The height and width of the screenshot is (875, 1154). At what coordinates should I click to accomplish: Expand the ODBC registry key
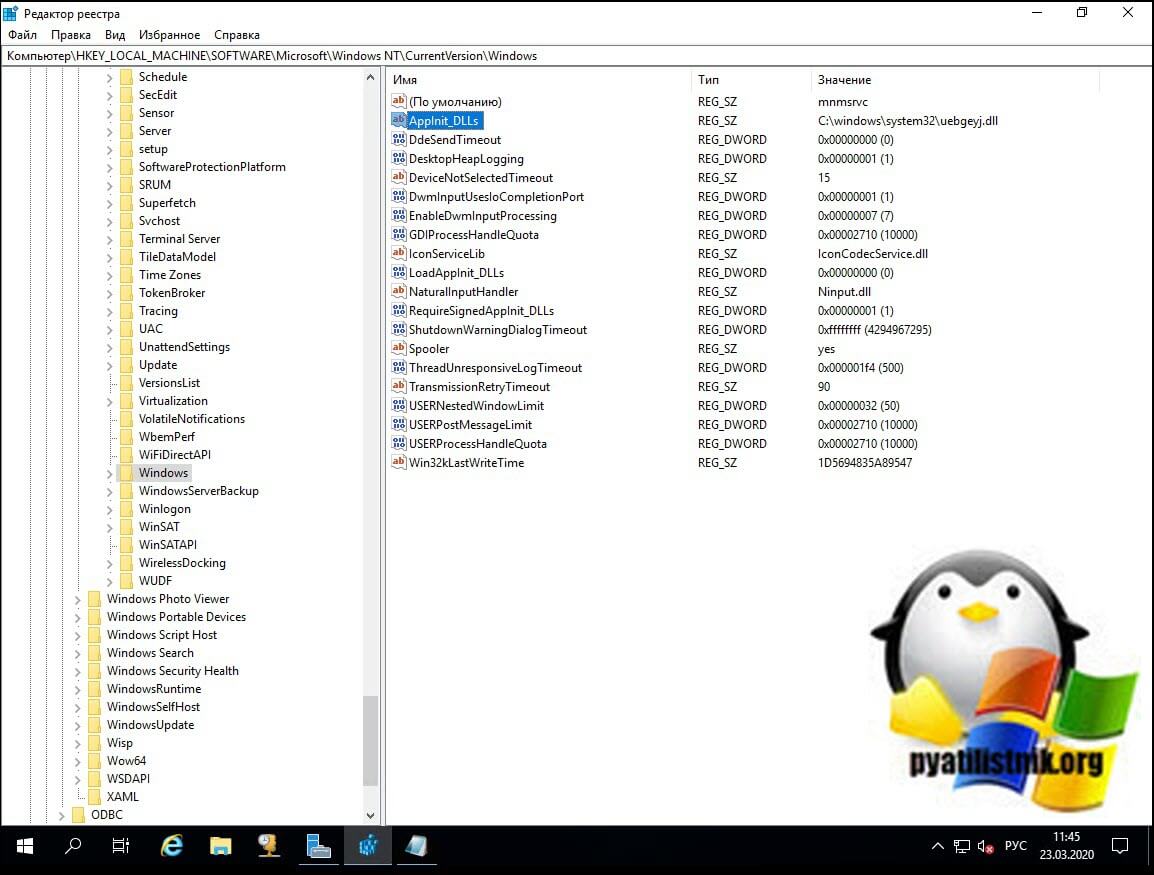point(62,815)
